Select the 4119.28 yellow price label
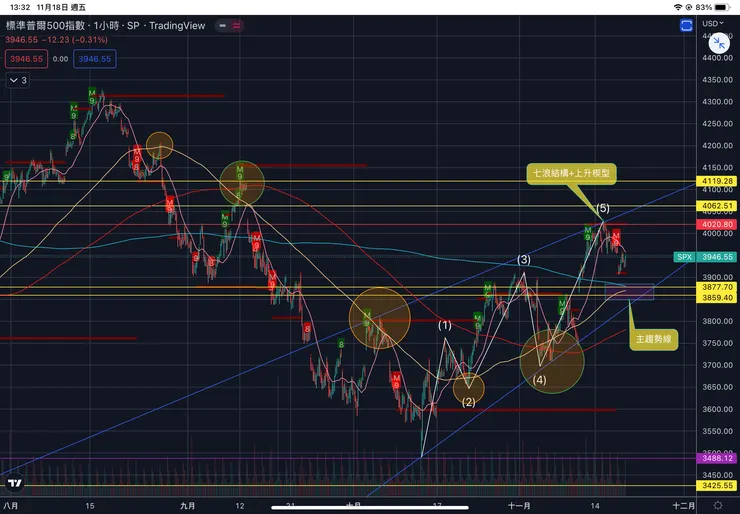 pos(717,181)
